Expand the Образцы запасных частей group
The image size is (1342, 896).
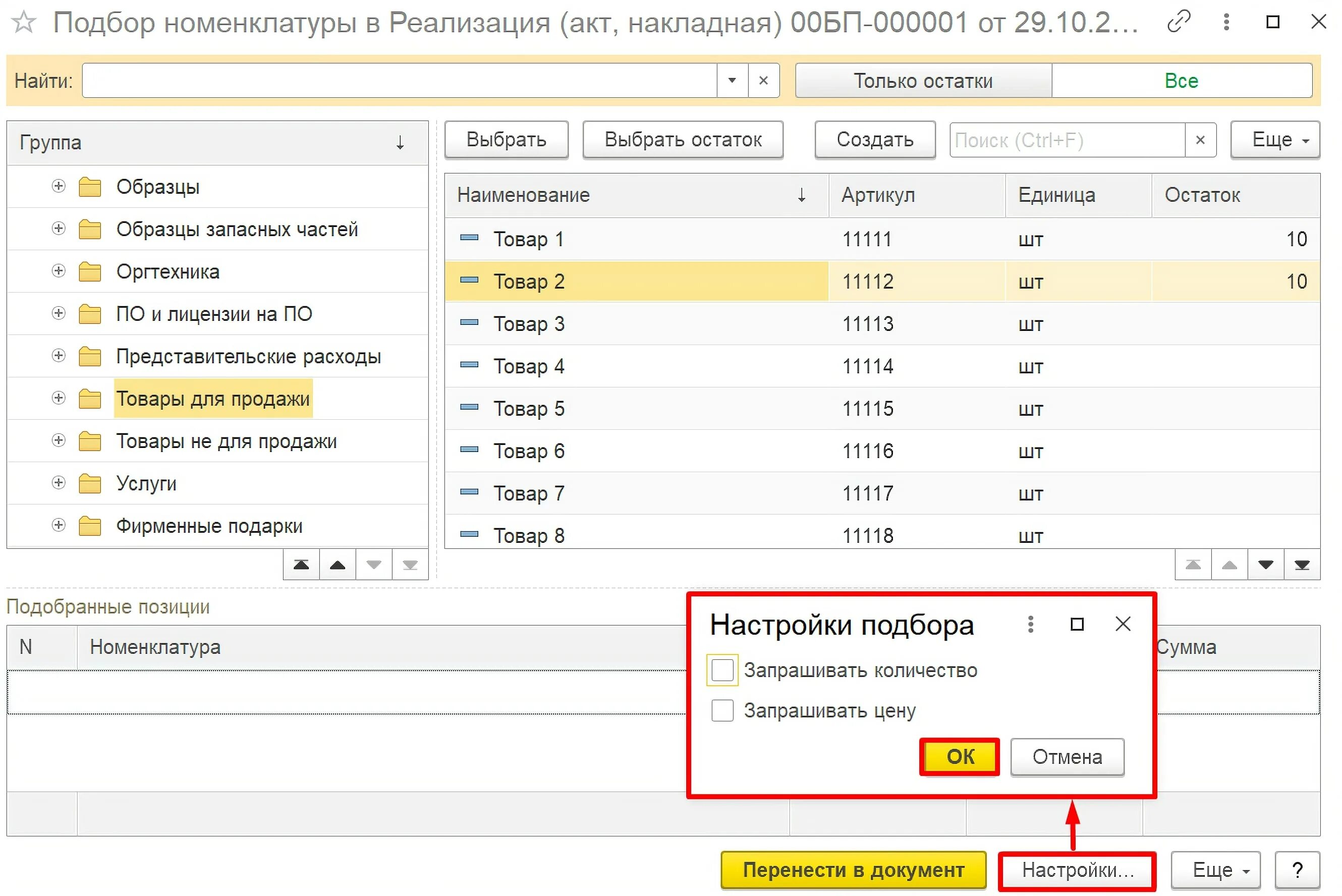pos(59,230)
